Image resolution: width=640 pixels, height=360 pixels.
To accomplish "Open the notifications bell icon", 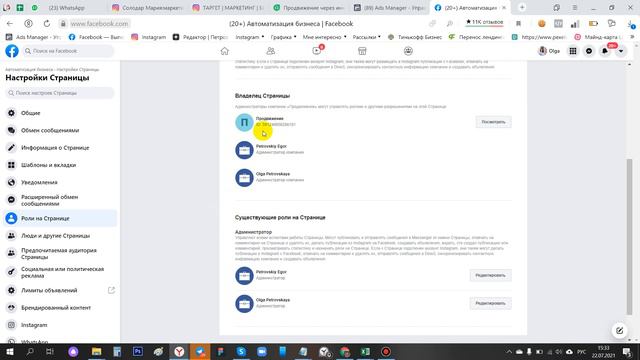I will tap(605, 51).
